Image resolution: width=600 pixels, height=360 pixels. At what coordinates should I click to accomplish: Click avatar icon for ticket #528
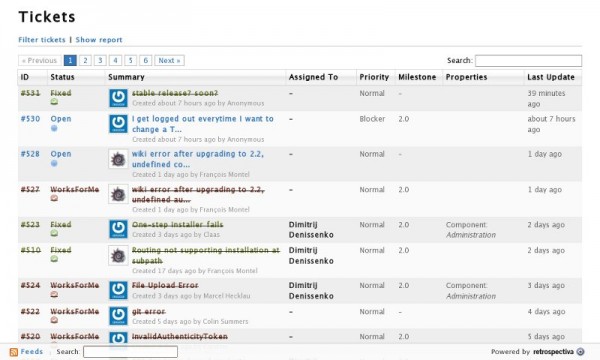(118, 159)
